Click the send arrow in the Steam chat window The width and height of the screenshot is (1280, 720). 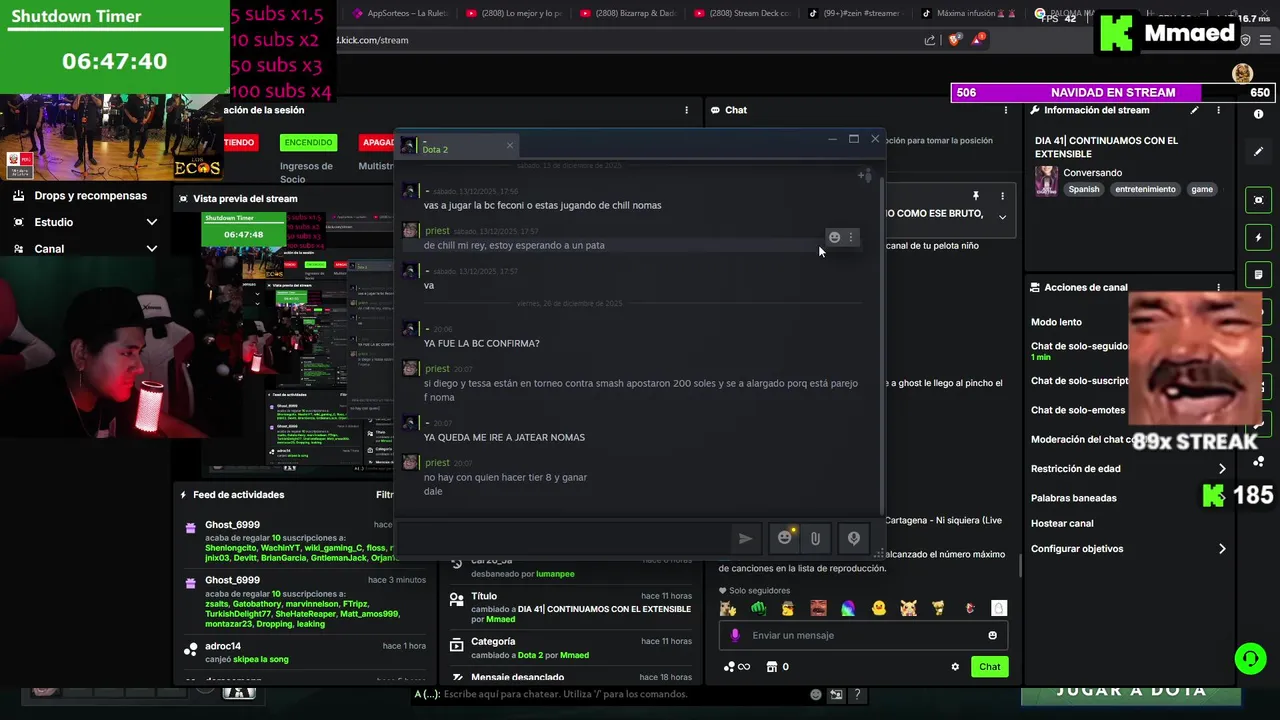[x=745, y=538]
